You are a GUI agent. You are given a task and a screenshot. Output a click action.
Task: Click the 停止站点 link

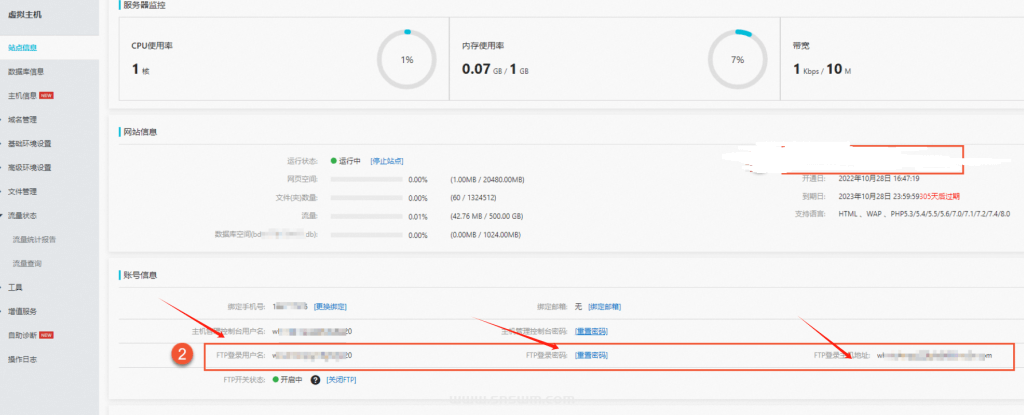(x=387, y=161)
